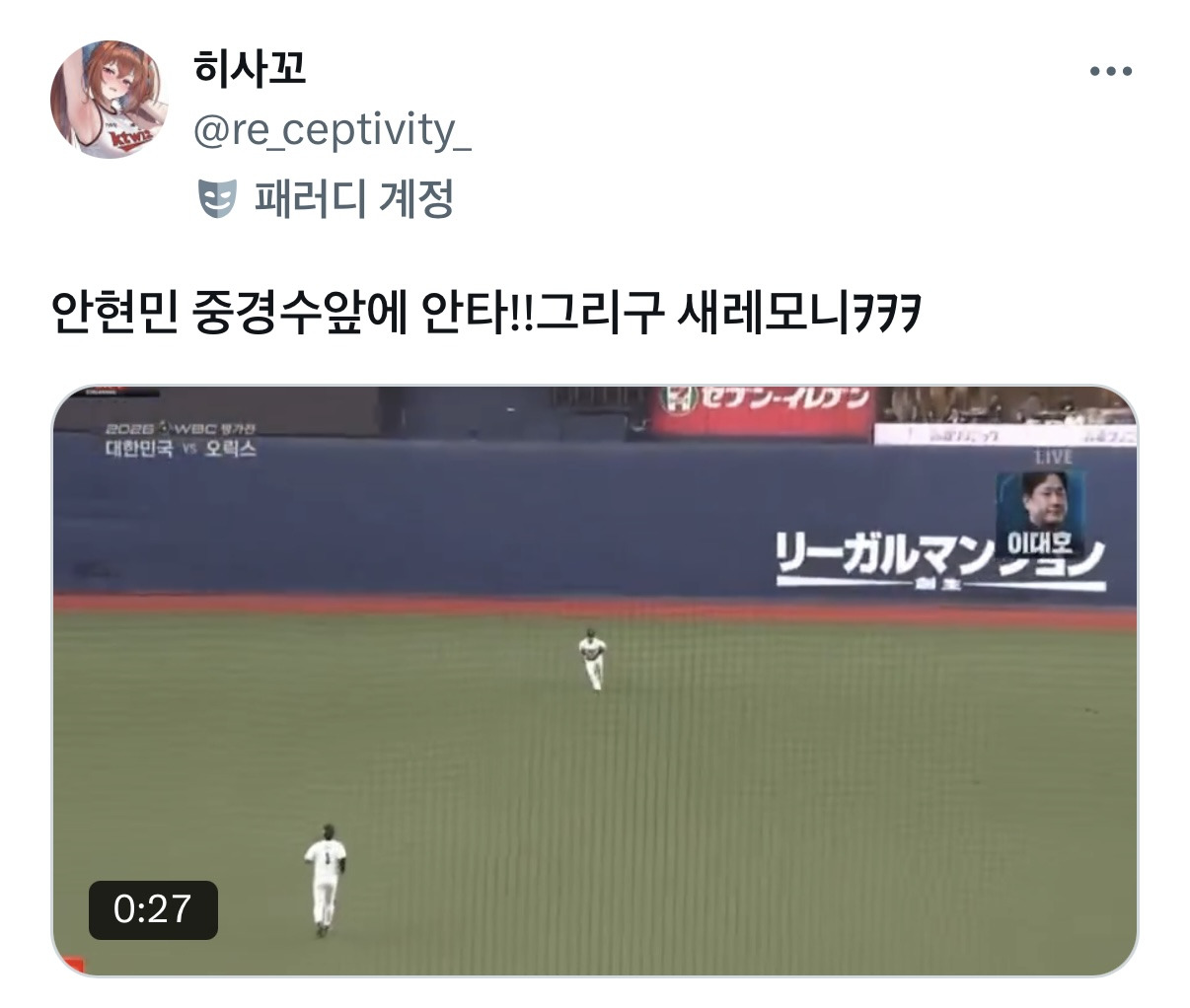The width and height of the screenshot is (1190, 1008).
Task: Click the parody account mask icon
Action: pos(217,198)
